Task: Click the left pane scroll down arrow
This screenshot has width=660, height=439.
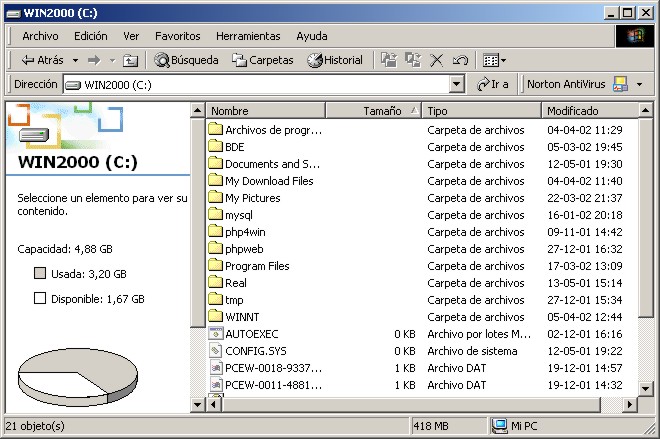Action: [x=197, y=404]
